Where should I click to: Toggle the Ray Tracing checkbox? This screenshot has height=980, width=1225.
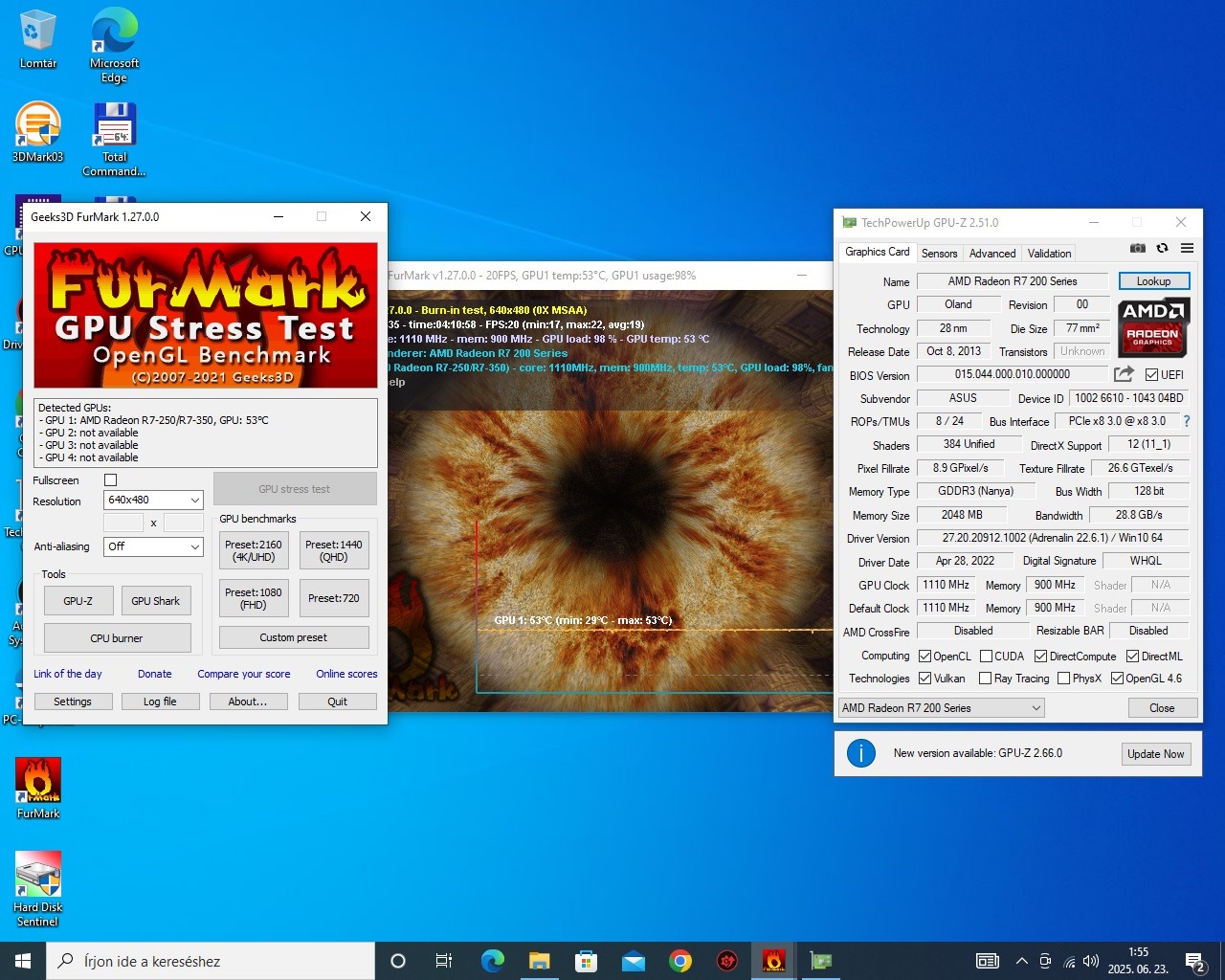(986, 679)
